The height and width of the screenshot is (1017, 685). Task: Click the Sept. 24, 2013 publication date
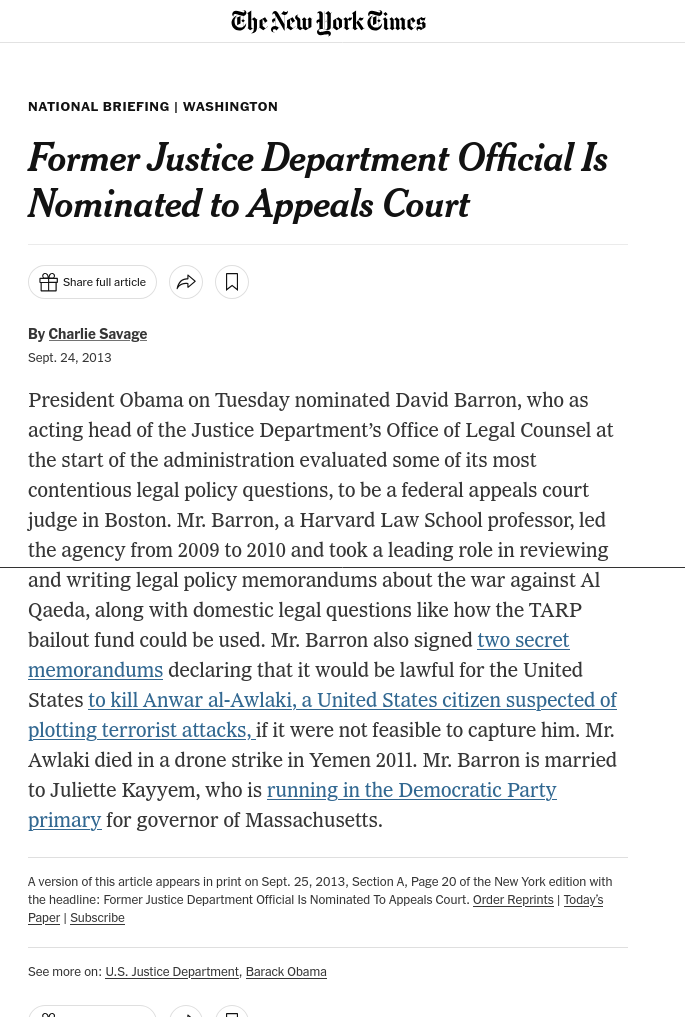click(x=70, y=358)
